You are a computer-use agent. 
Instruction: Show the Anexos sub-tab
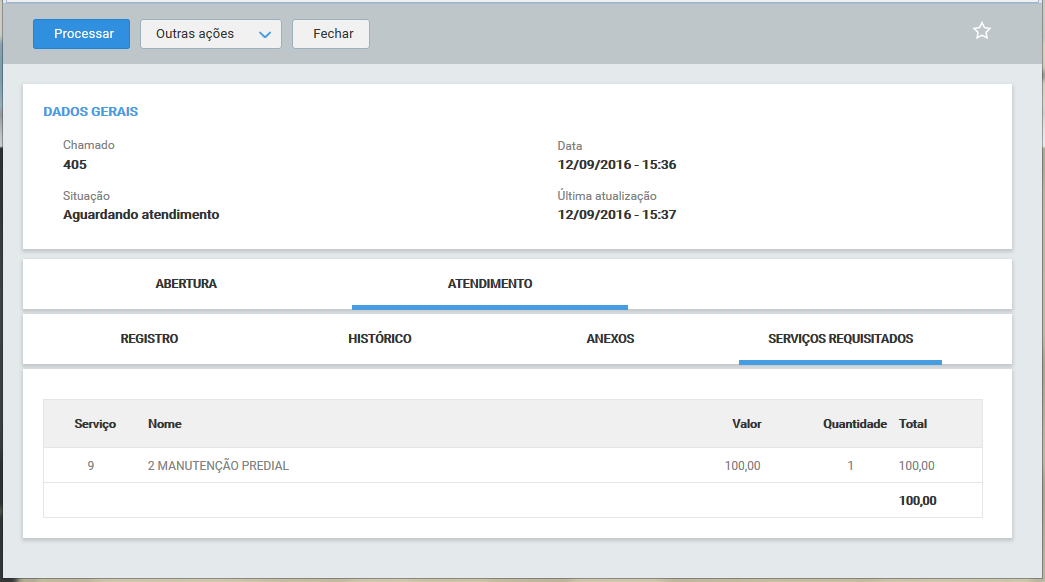[x=610, y=339]
